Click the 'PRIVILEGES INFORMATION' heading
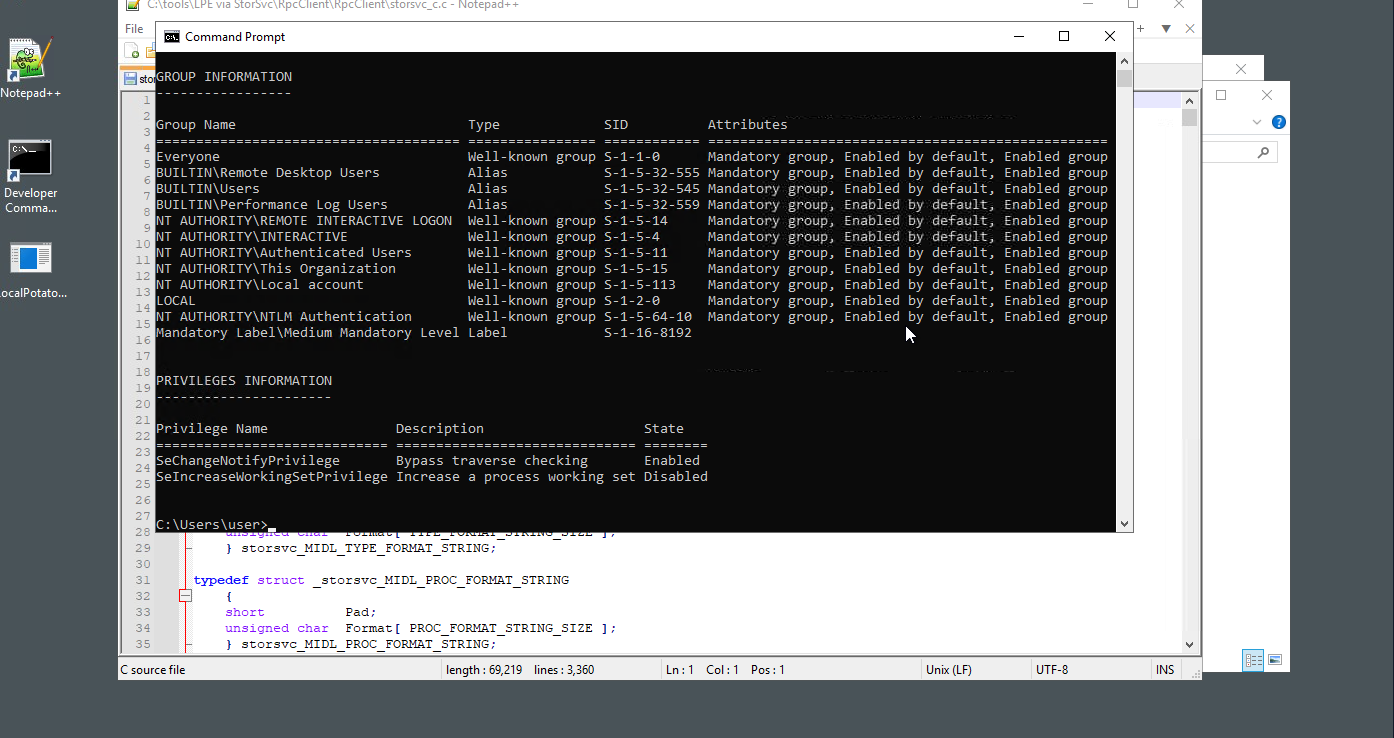Screen dimensions: 1394x738 (x=244, y=381)
